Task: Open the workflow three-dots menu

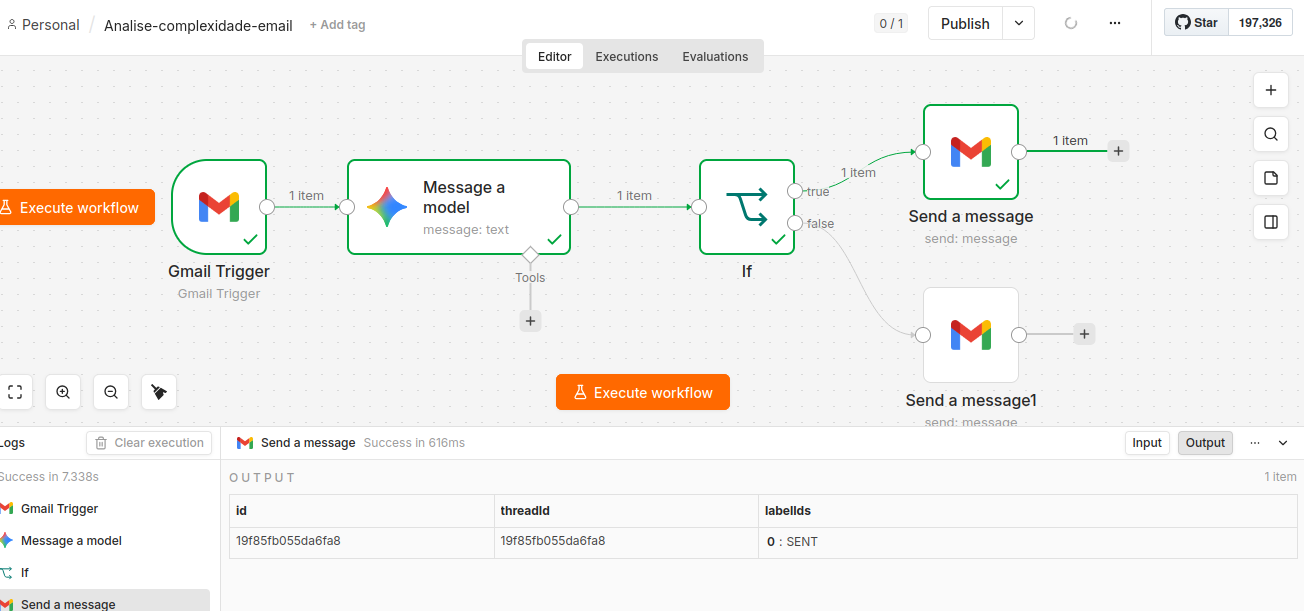Action: point(1115,23)
